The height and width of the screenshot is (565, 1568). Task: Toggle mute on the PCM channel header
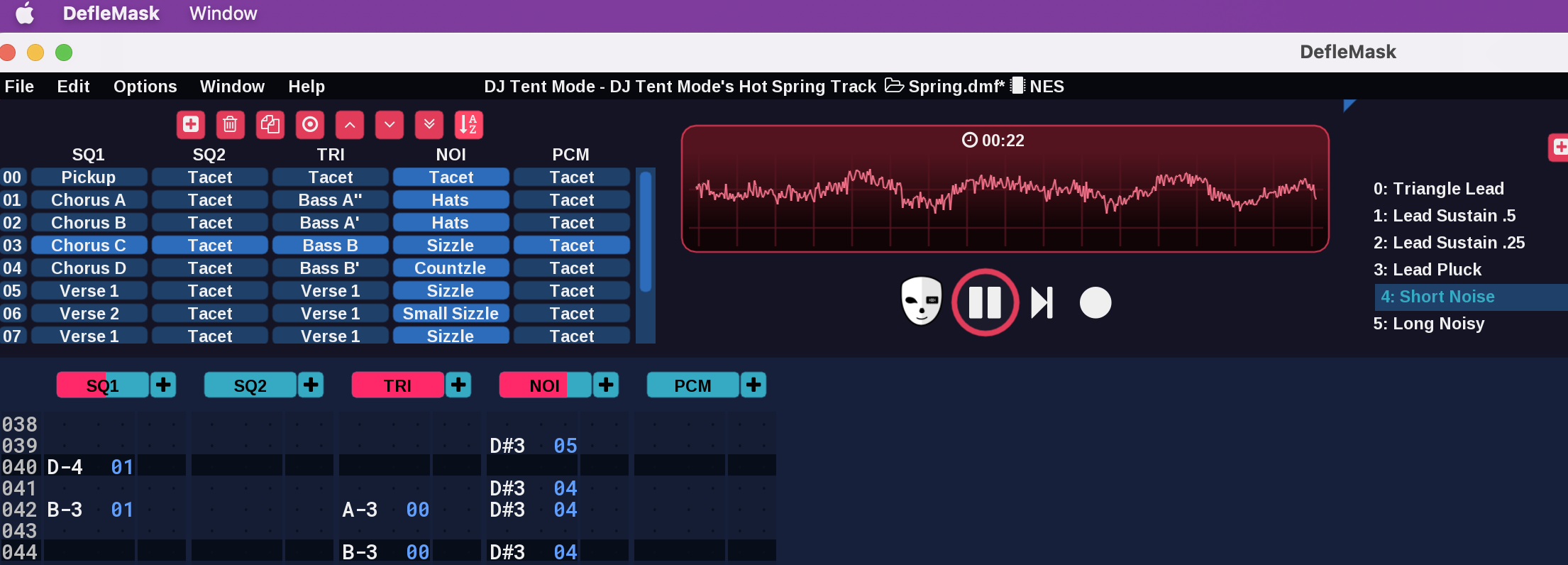[x=692, y=385]
